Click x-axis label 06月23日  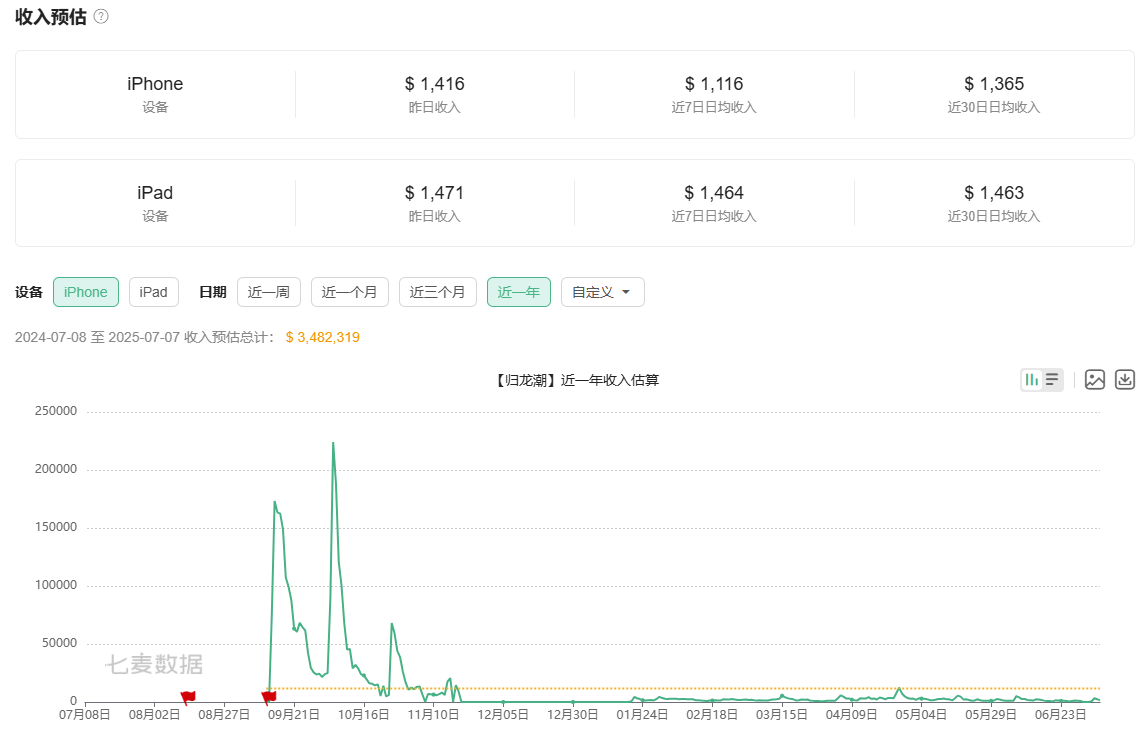tap(1060, 714)
